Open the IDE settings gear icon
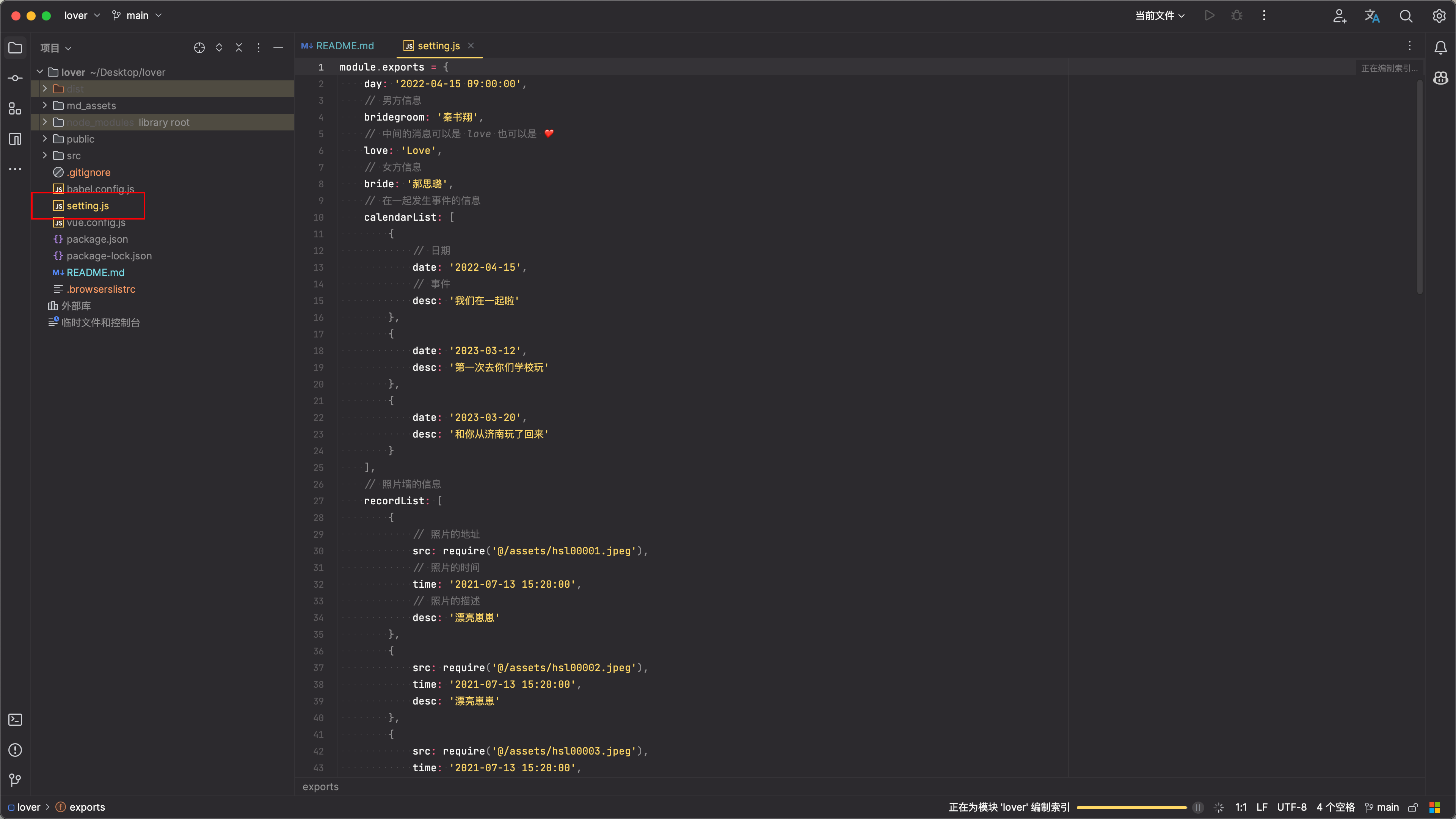Screen dimensions: 1456x819 pos(1439,16)
